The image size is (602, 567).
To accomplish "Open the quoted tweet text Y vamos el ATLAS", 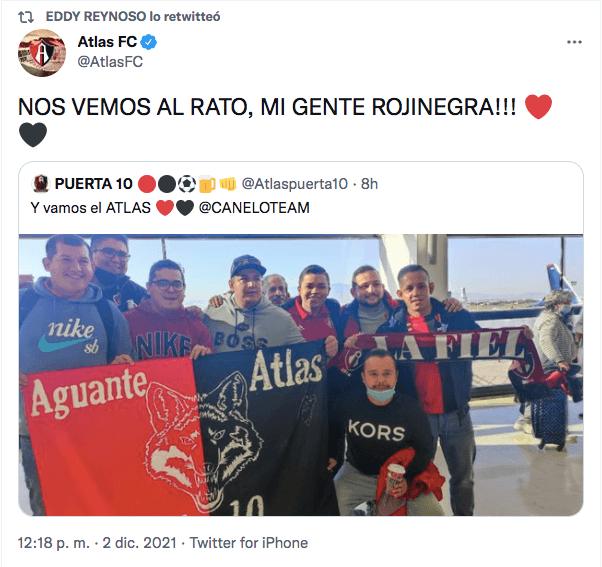I will 91,208.
